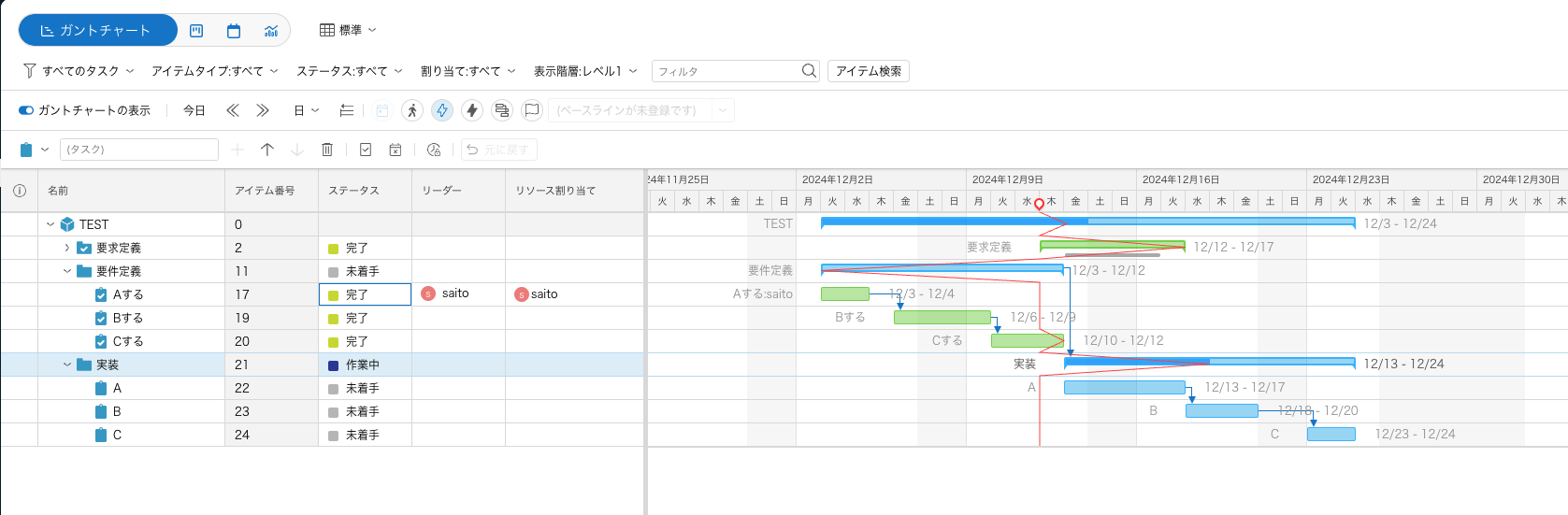Click the calendar with X icon
Viewport: 1568px width, 515px height.
(x=396, y=150)
